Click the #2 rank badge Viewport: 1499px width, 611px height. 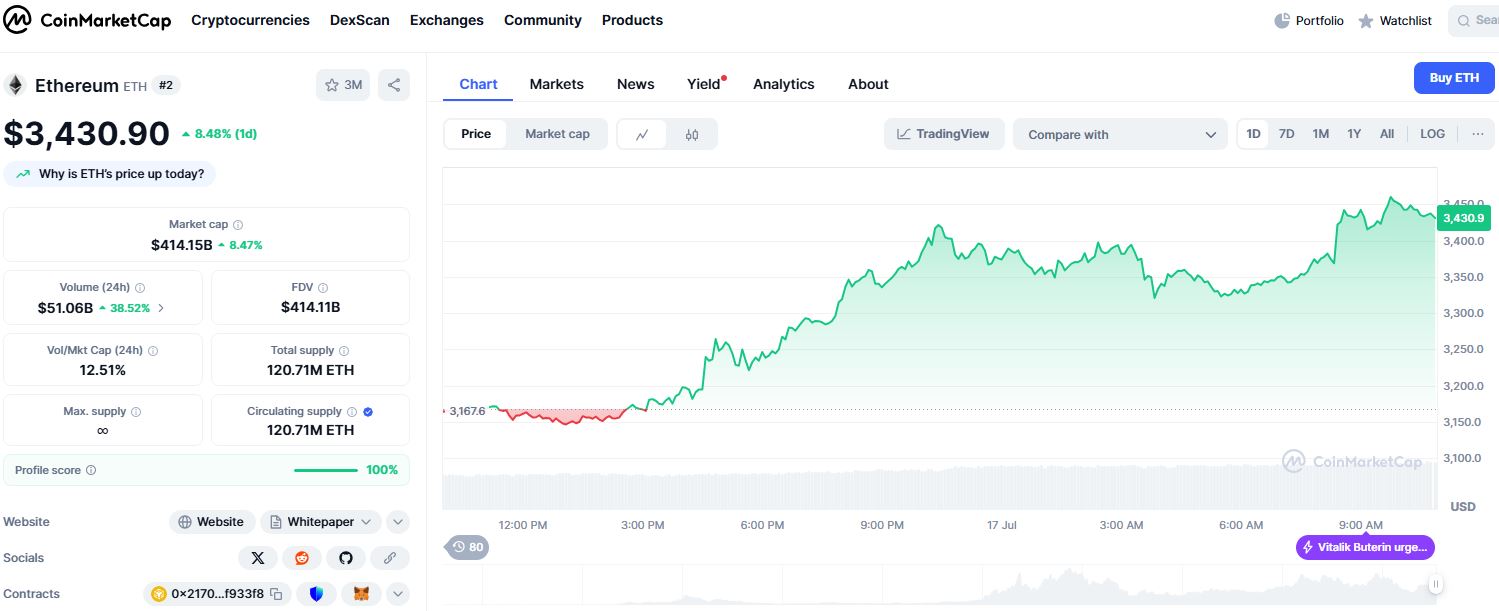pyautogui.click(x=166, y=86)
